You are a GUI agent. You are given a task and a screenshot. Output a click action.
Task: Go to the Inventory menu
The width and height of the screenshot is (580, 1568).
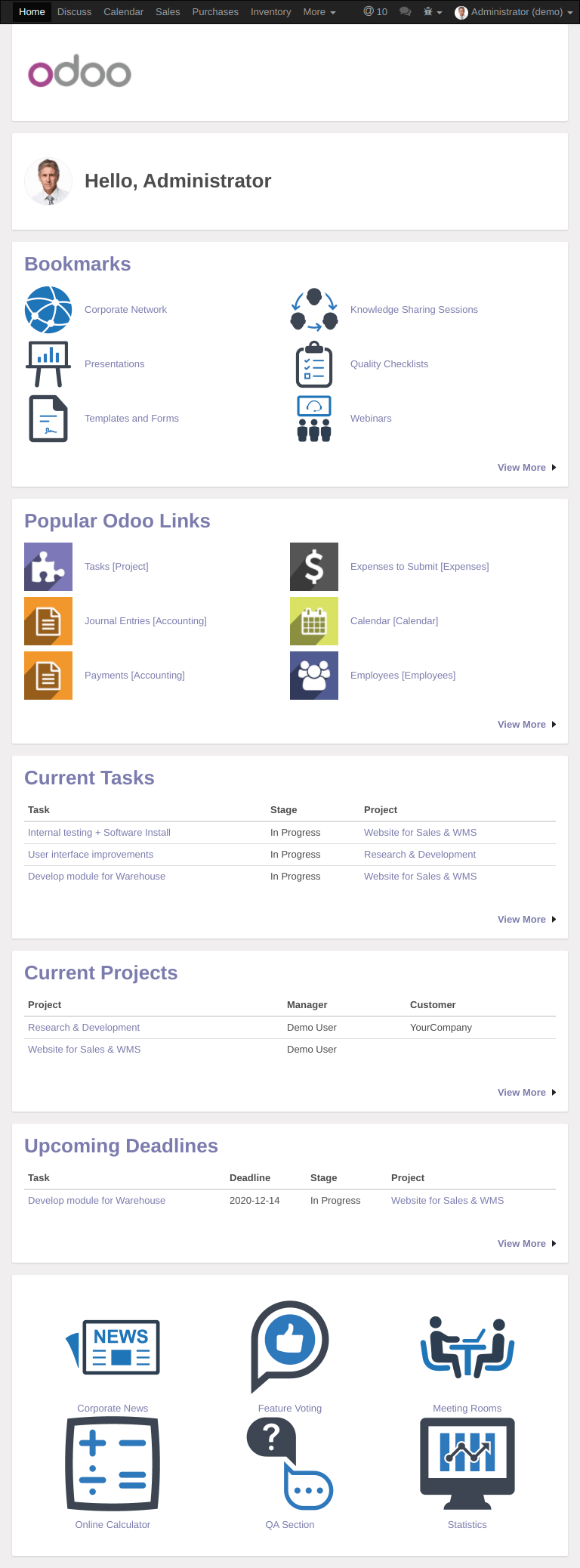pos(270,12)
